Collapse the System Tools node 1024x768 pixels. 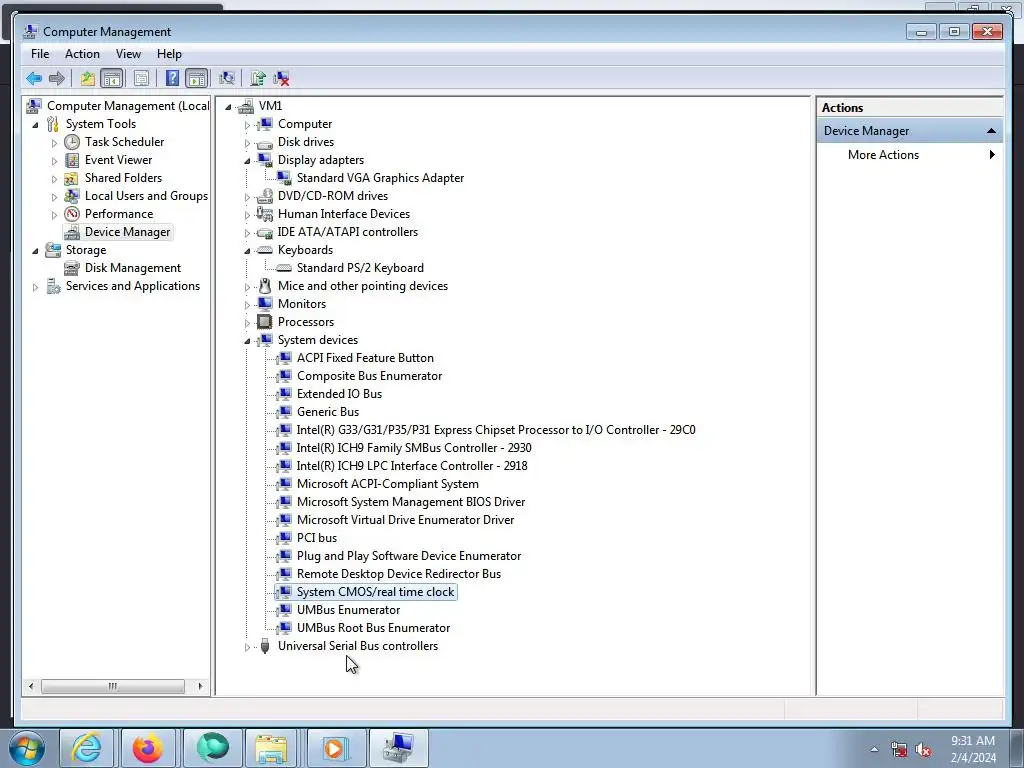35,124
